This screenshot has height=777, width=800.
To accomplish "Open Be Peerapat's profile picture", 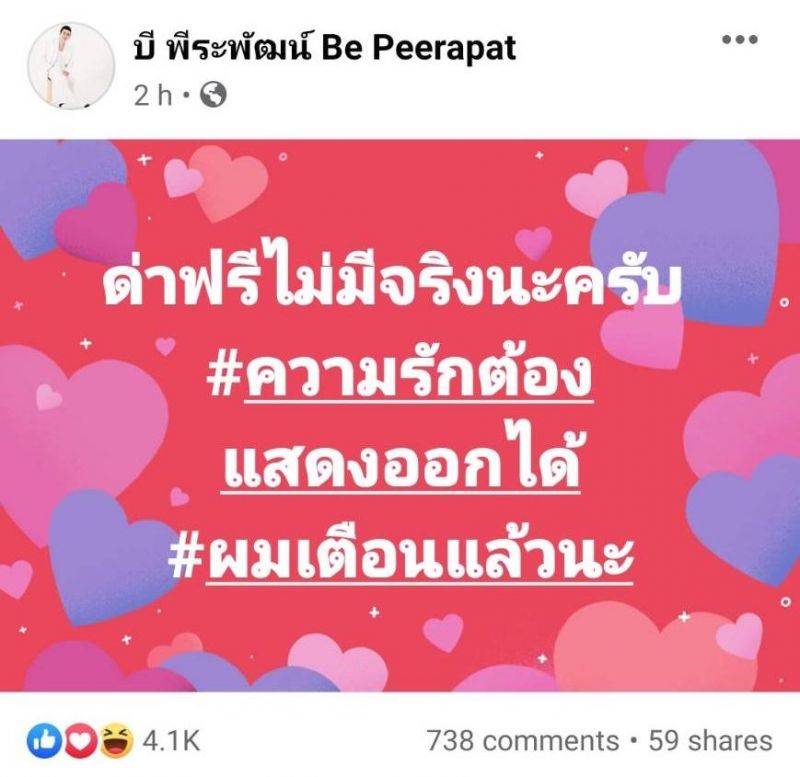I will point(71,65).
